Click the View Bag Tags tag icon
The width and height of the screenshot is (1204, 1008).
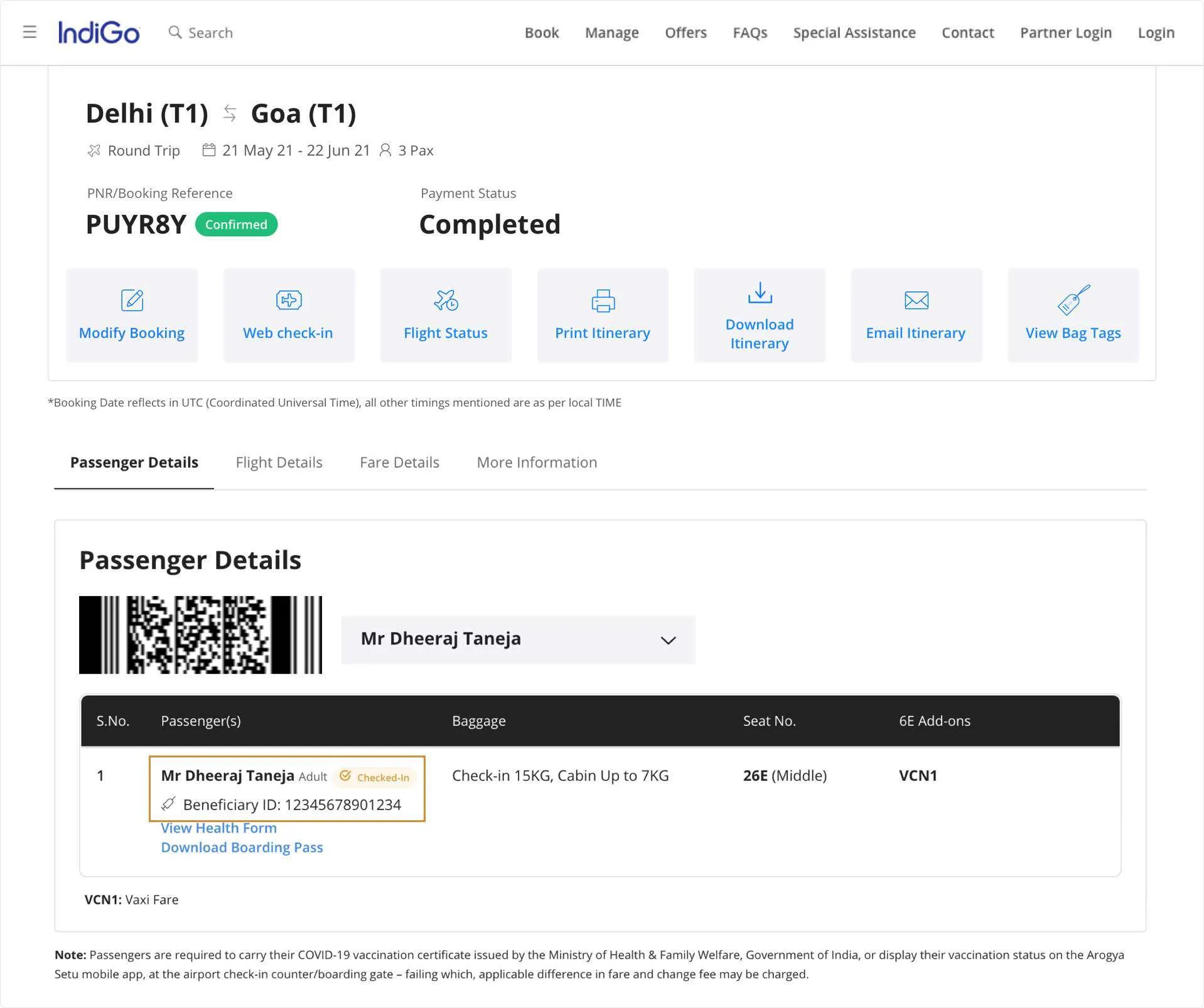point(1073,299)
